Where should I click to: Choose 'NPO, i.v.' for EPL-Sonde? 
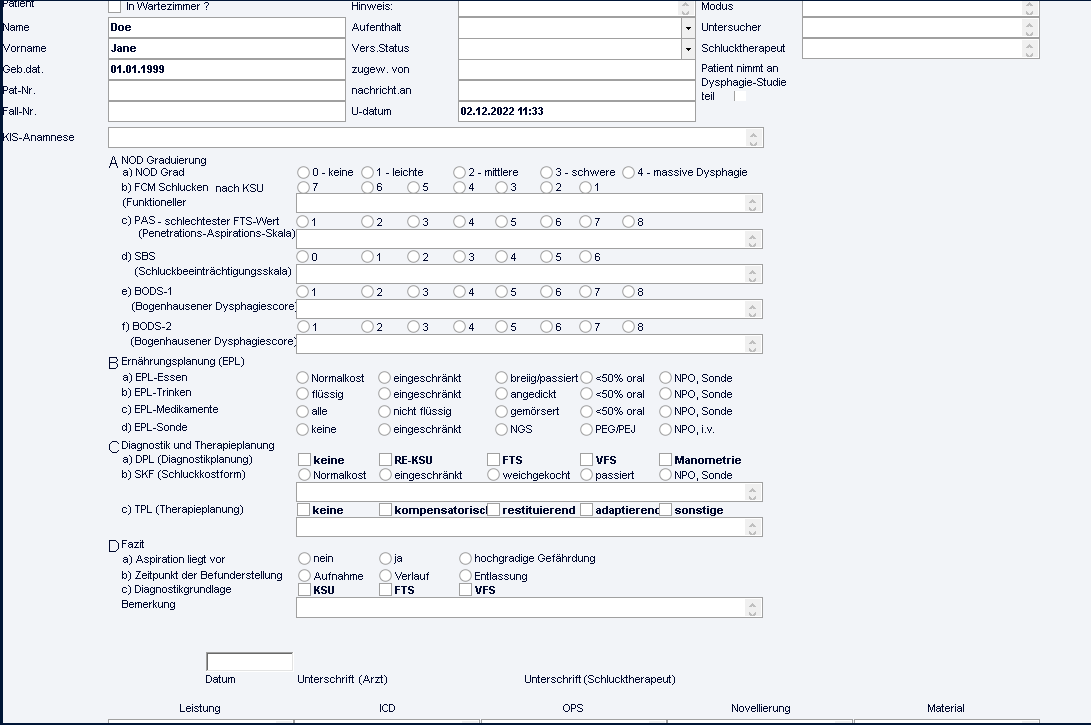coord(665,429)
